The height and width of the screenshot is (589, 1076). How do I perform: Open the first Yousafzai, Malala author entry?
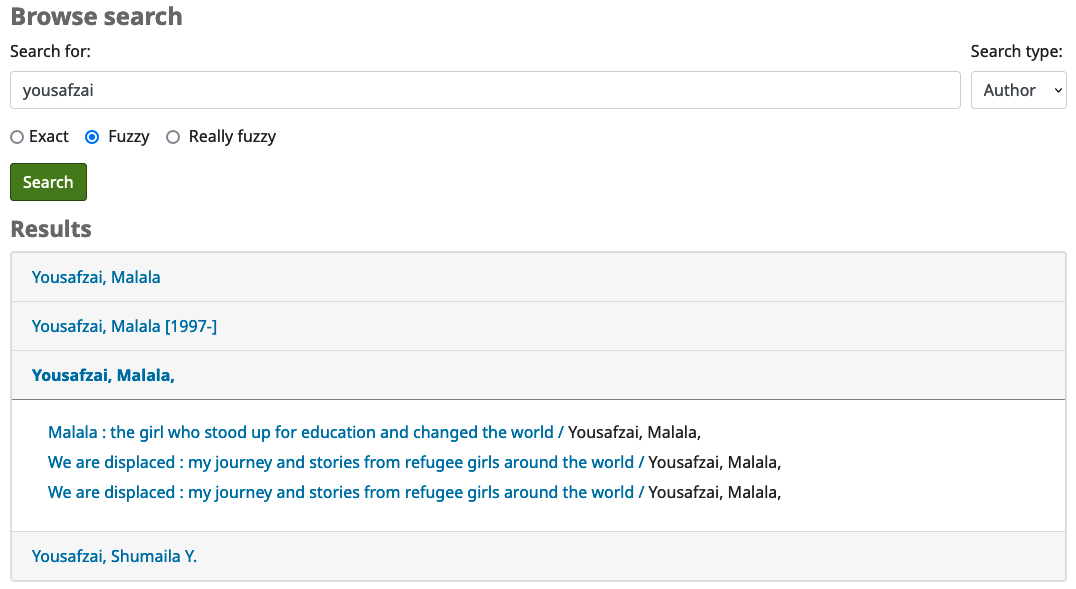pos(96,277)
